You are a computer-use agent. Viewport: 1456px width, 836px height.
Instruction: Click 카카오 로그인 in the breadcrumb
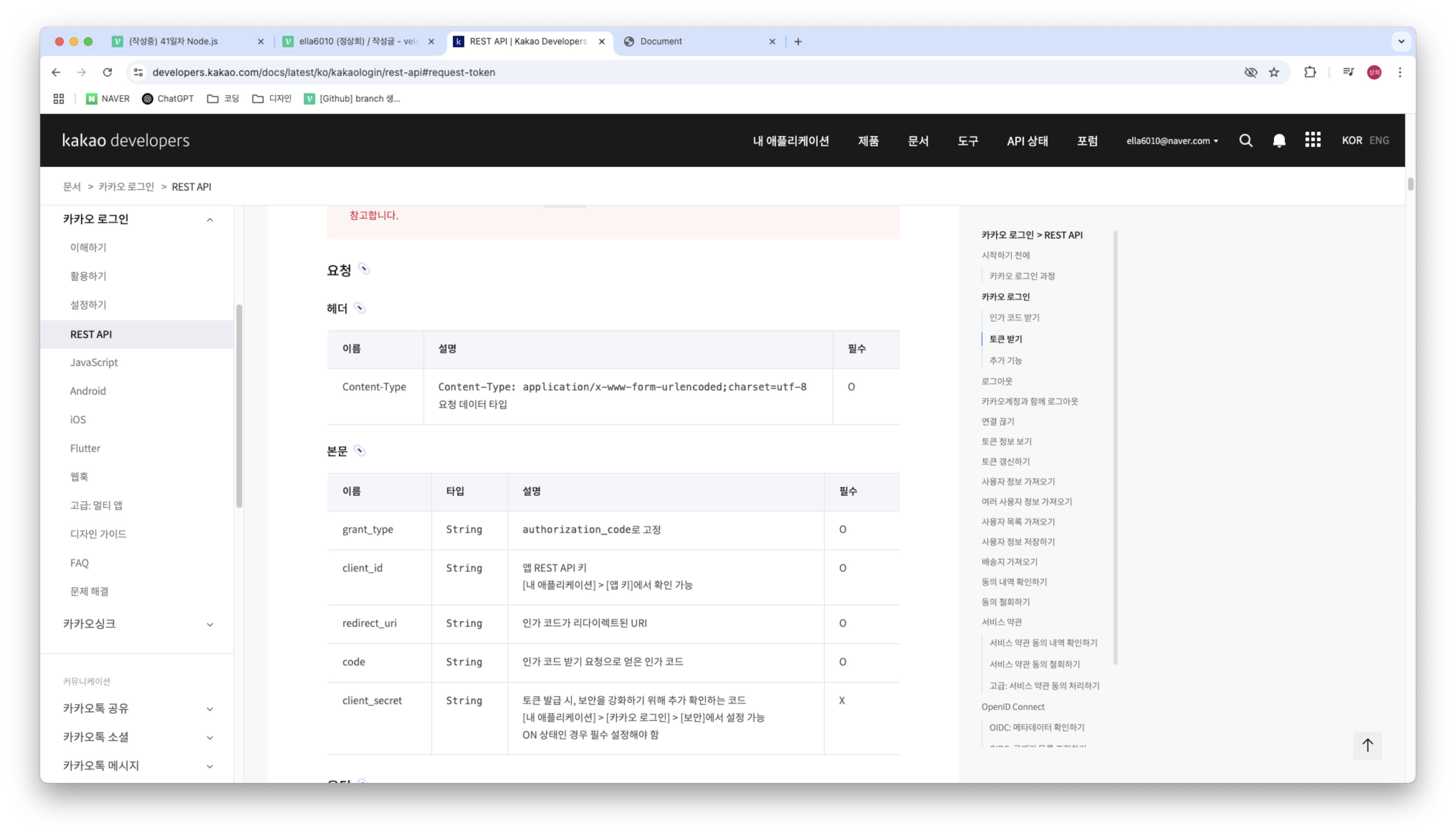click(126, 187)
